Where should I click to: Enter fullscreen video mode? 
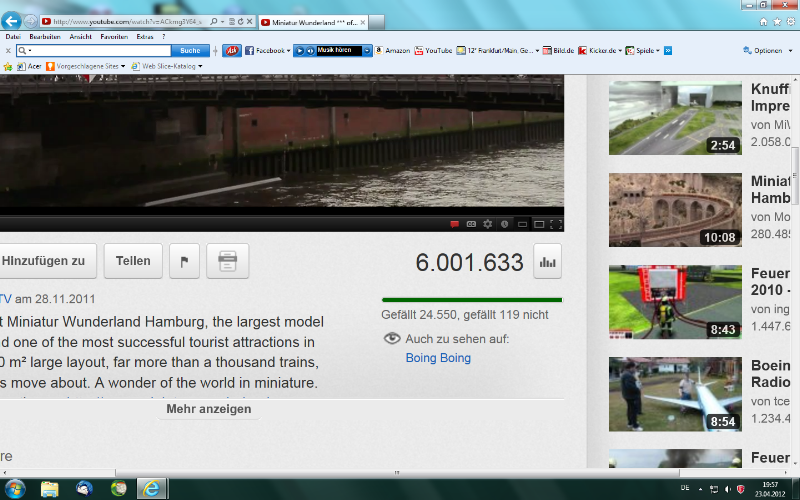tap(556, 223)
